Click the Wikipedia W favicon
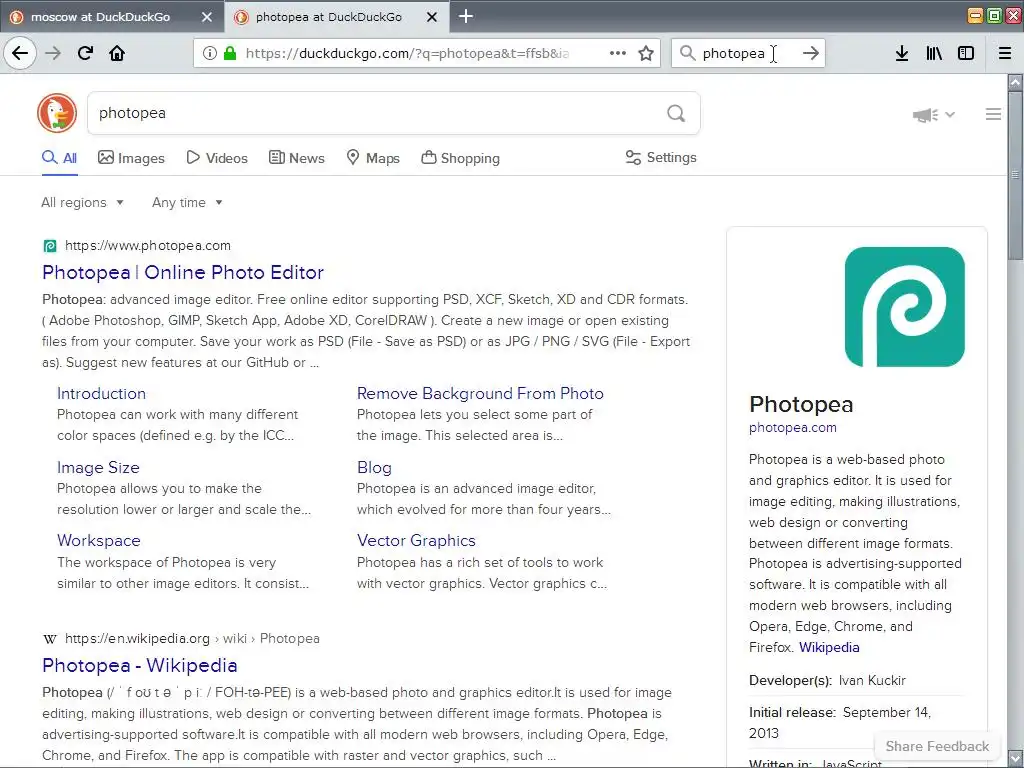This screenshot has width=1024, height=768. [x=50, y=639]
